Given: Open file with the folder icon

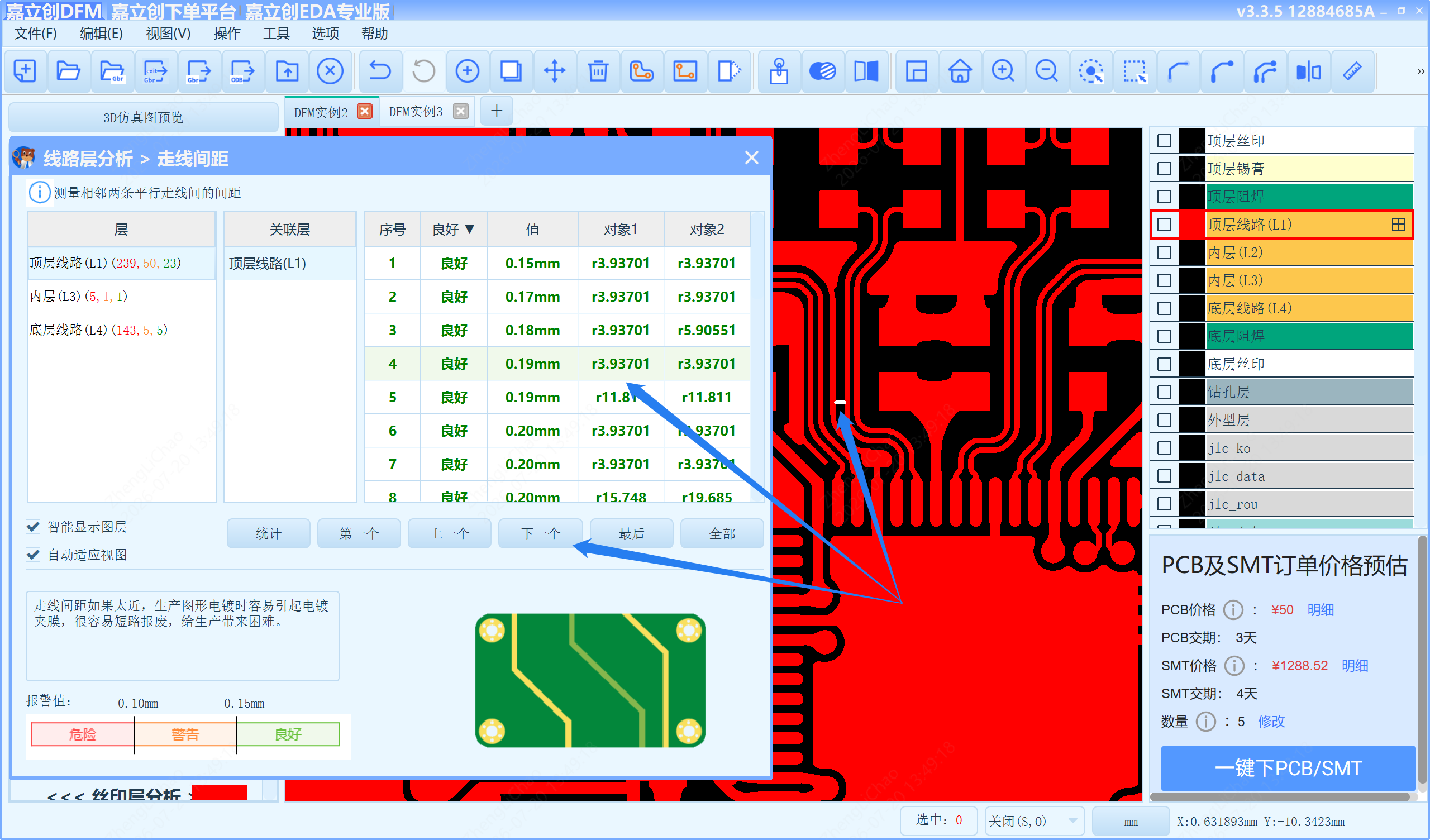Looking at the screenshot, I should (68, 71).
